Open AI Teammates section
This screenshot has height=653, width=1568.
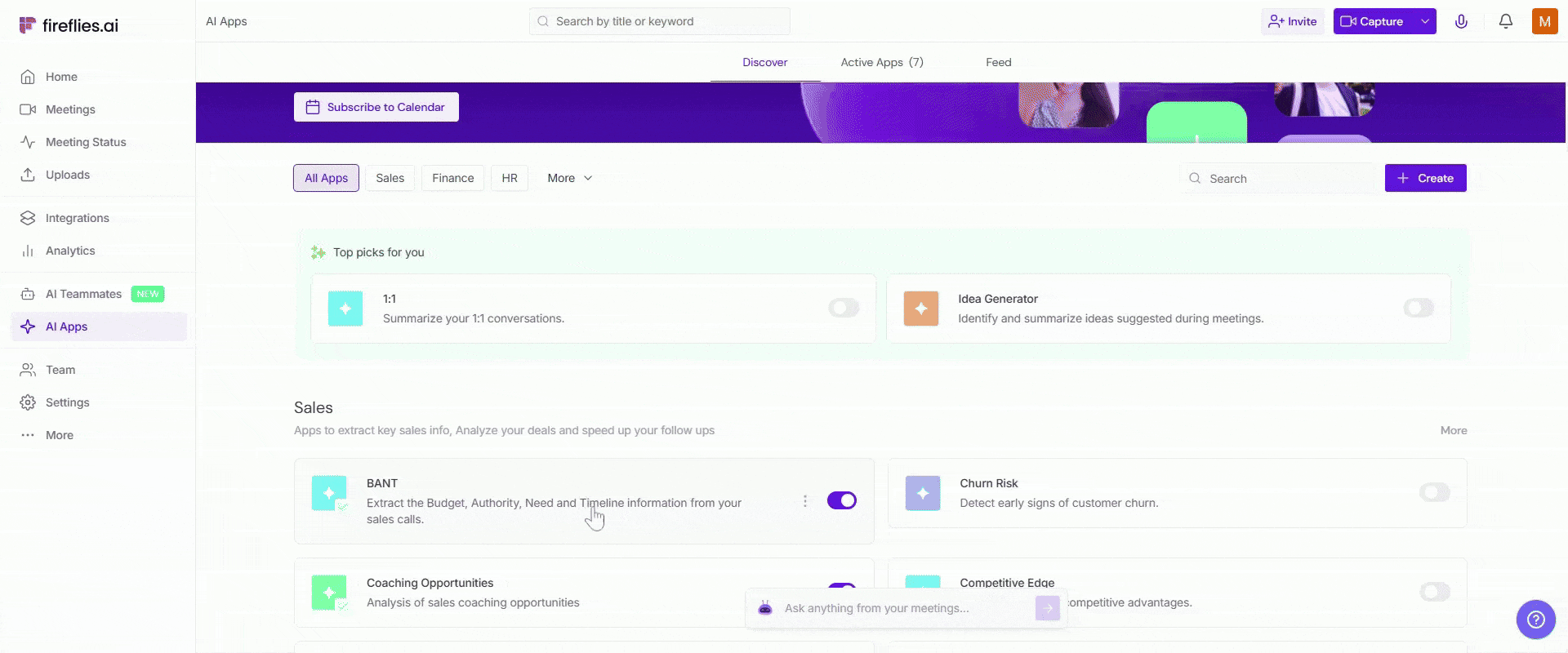(x=98, y=294)
